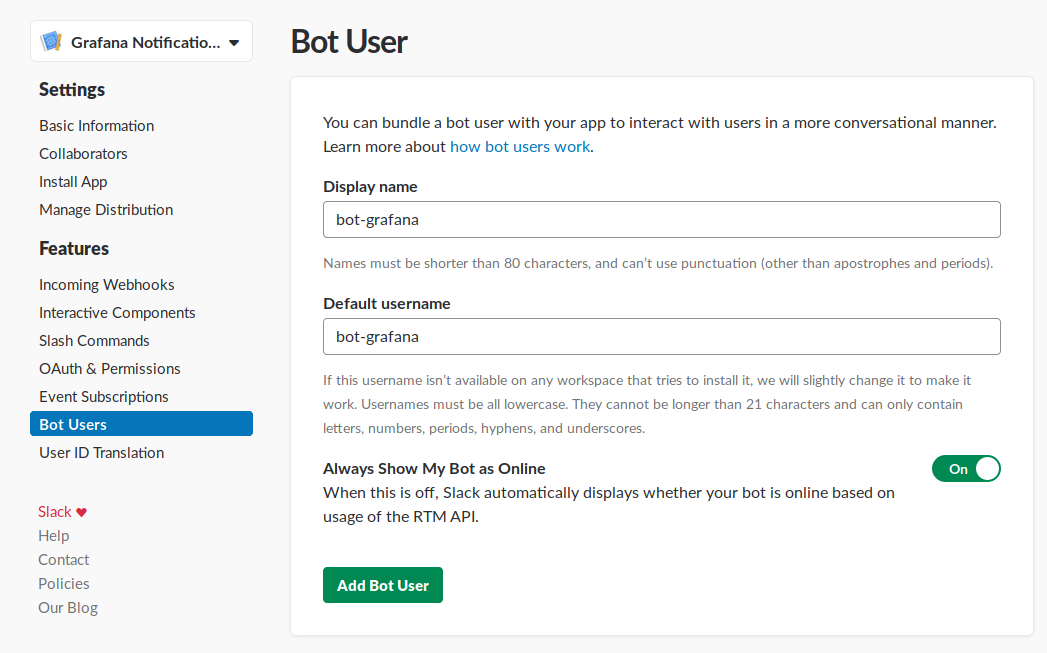Click the Add Bot User button
The width and height of the screenshot is (1047, 653).
tap(383, 585)
